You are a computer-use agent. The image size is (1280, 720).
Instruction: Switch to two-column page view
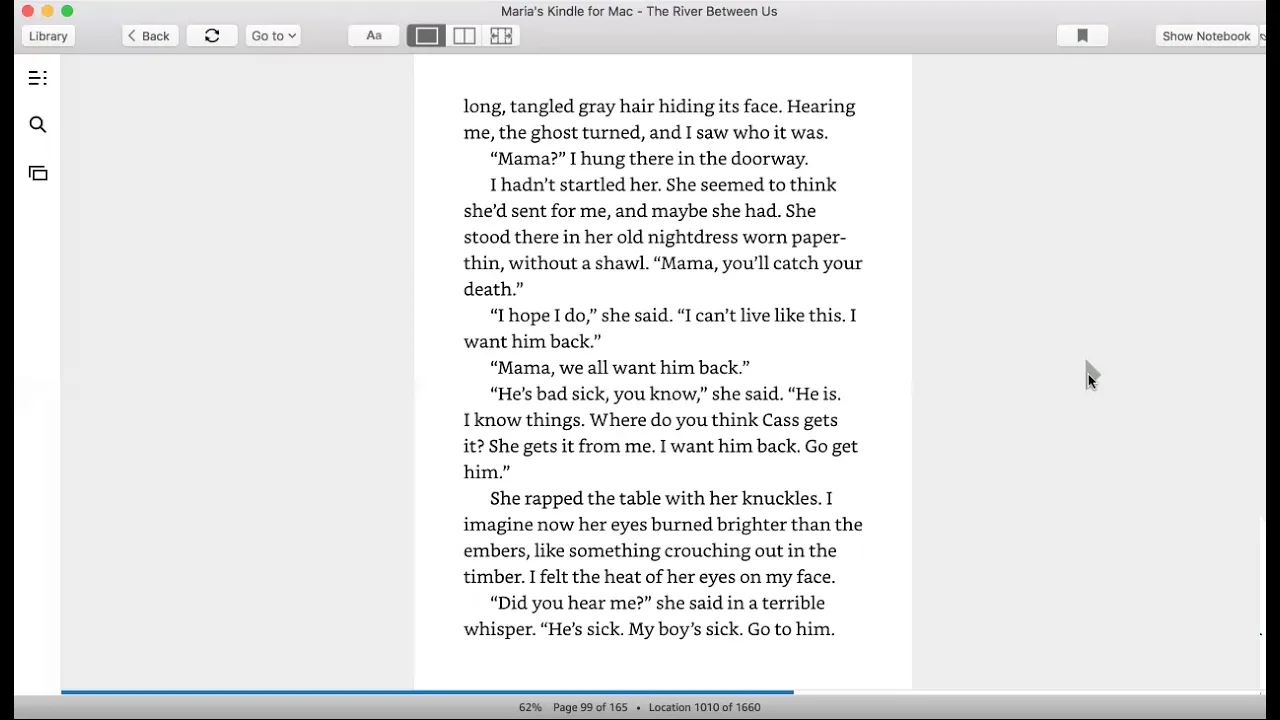point(464,36)
